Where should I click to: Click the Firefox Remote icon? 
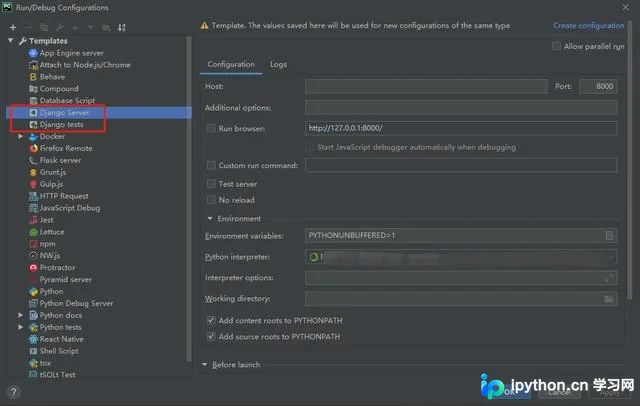coord(33,149)
